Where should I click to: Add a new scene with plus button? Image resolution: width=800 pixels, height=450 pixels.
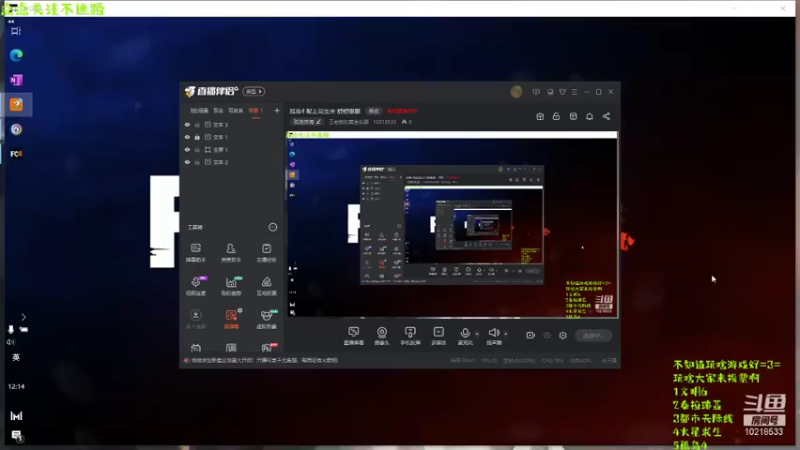coord(277,111)
